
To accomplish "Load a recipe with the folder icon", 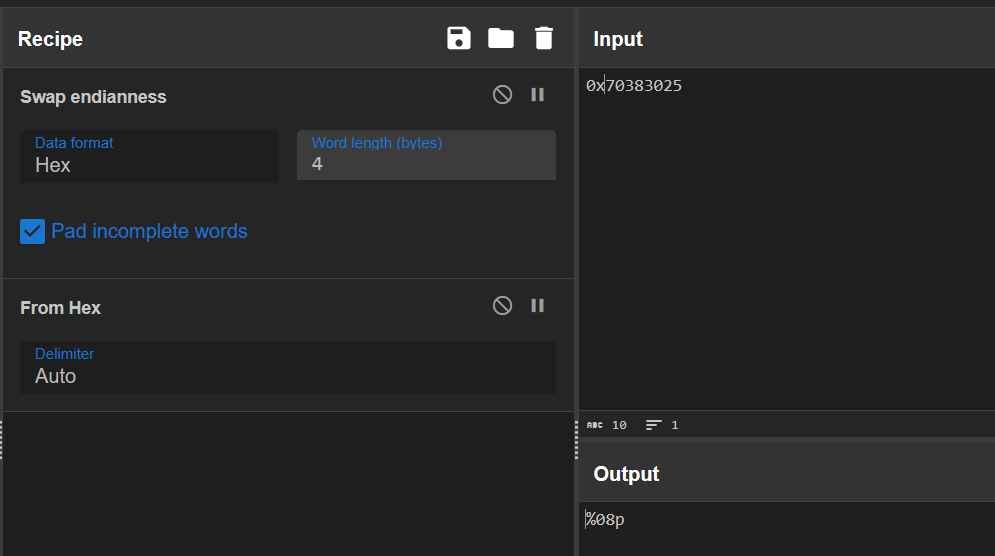I will click(501, 39).
